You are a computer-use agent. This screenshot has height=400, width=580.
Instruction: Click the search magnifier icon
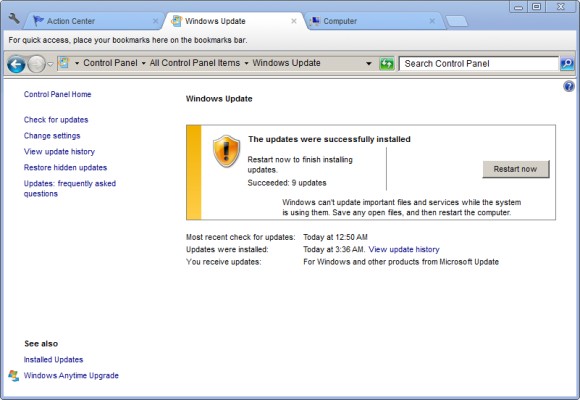pos(567,64)
